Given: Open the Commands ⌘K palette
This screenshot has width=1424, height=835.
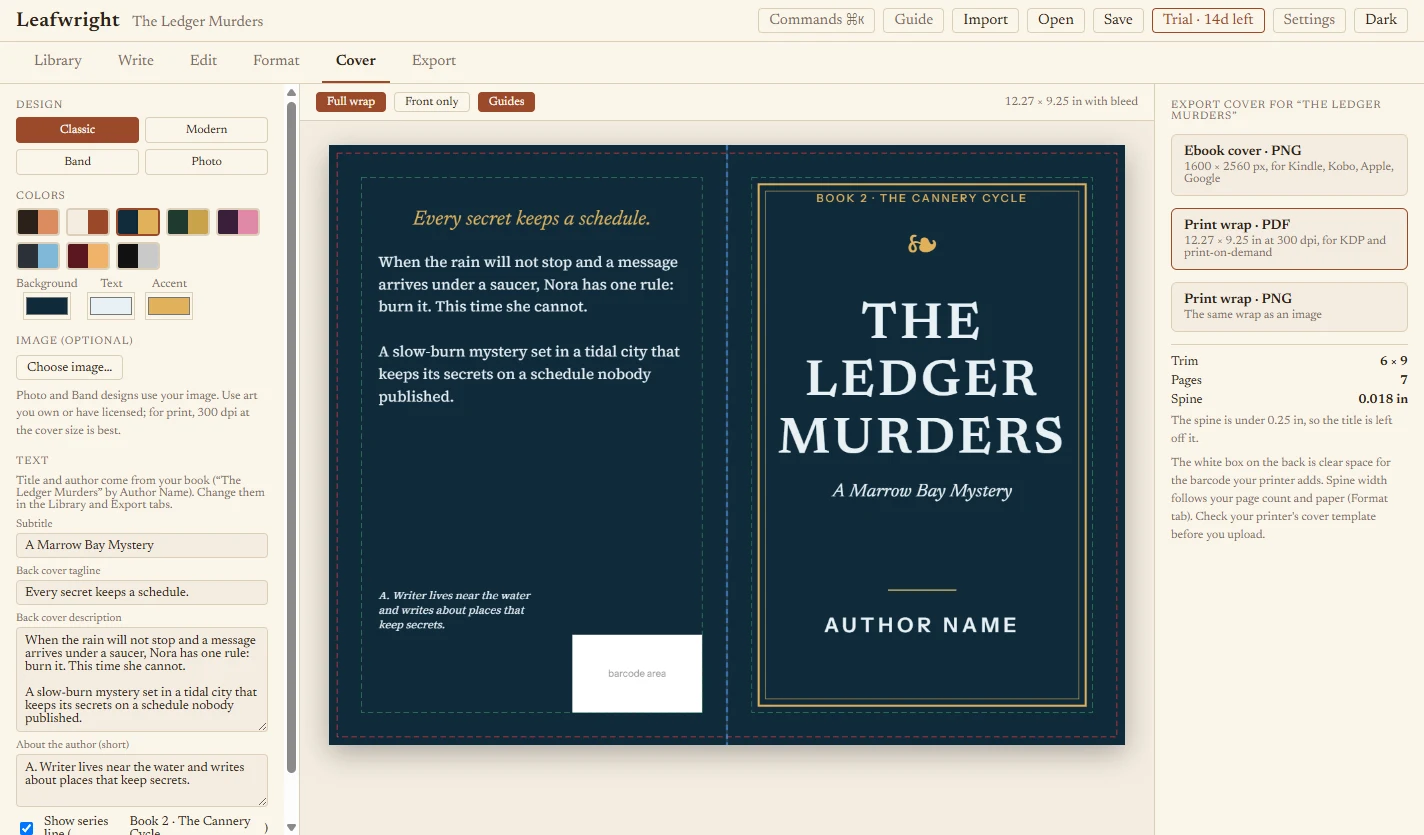Looking at the screenshot, I should click(817, 20).
